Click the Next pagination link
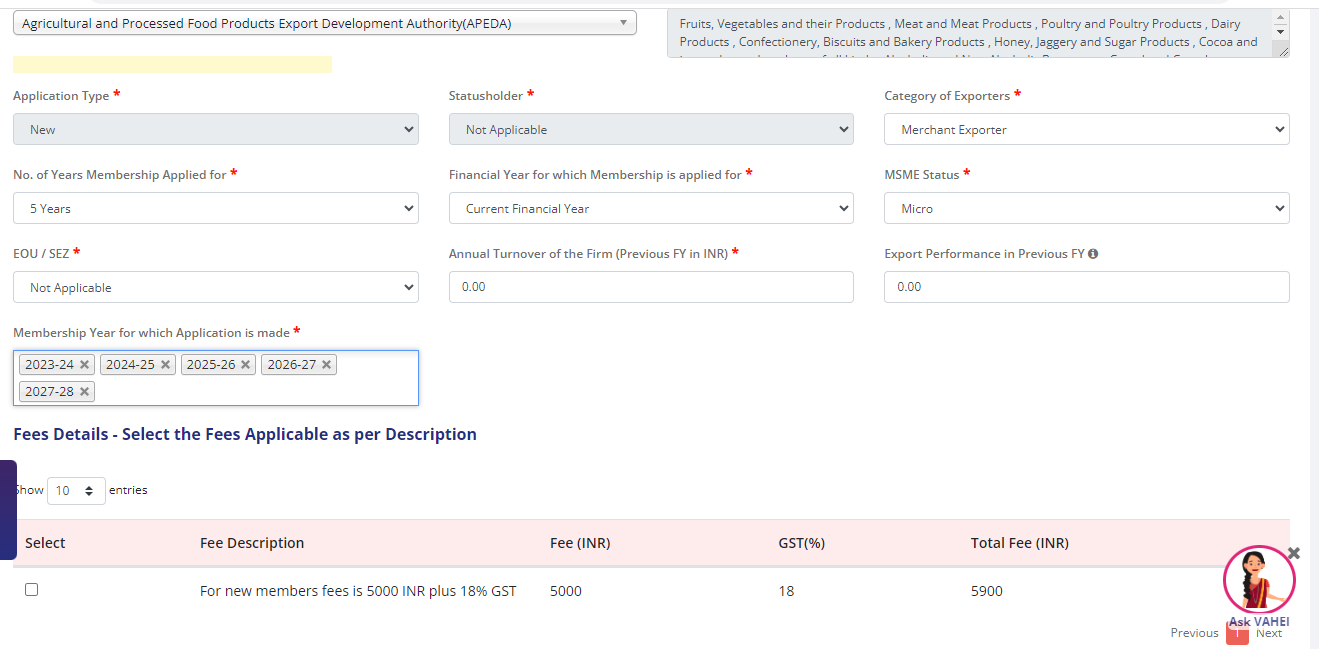Screen dimensions: 1319x649 pos(1269,633)
